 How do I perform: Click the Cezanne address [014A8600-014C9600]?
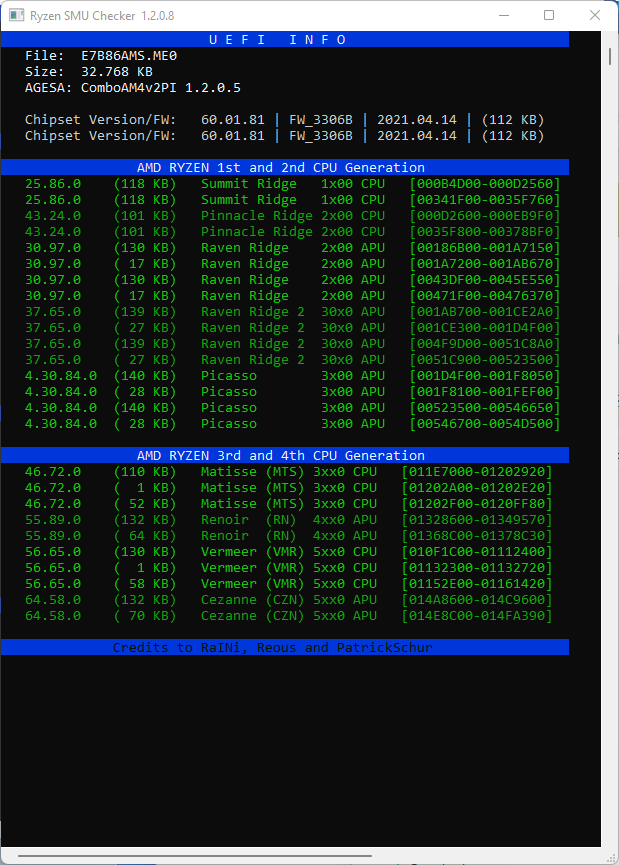coord(477,600)
